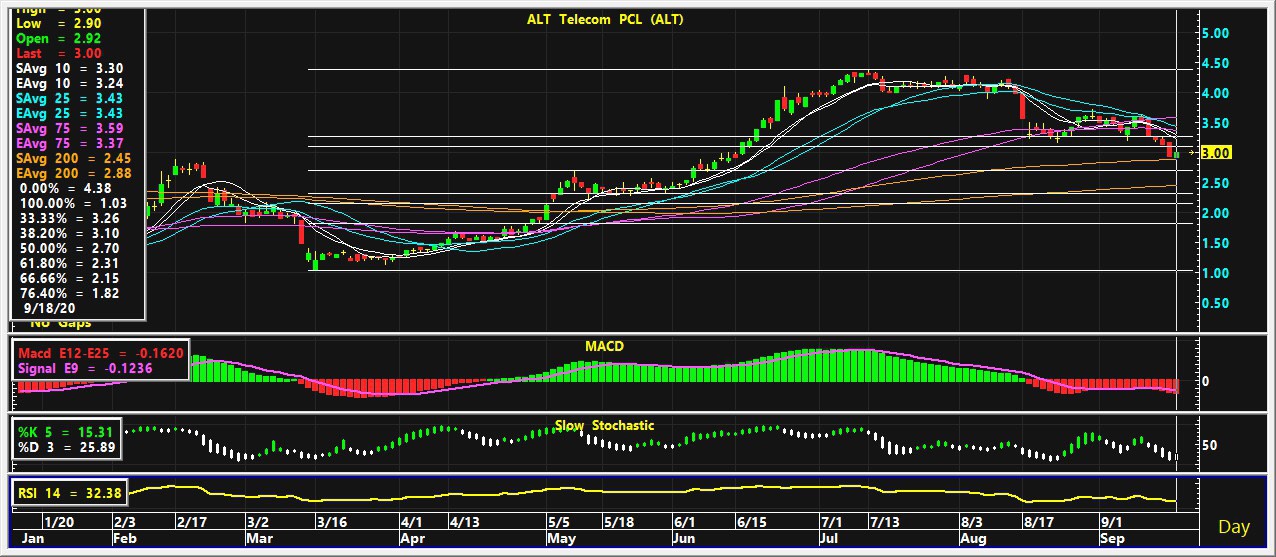The image size is (1276, 557).
Task: Click the 'Low = 2.90' legend entry
Action: click(60, 22)
